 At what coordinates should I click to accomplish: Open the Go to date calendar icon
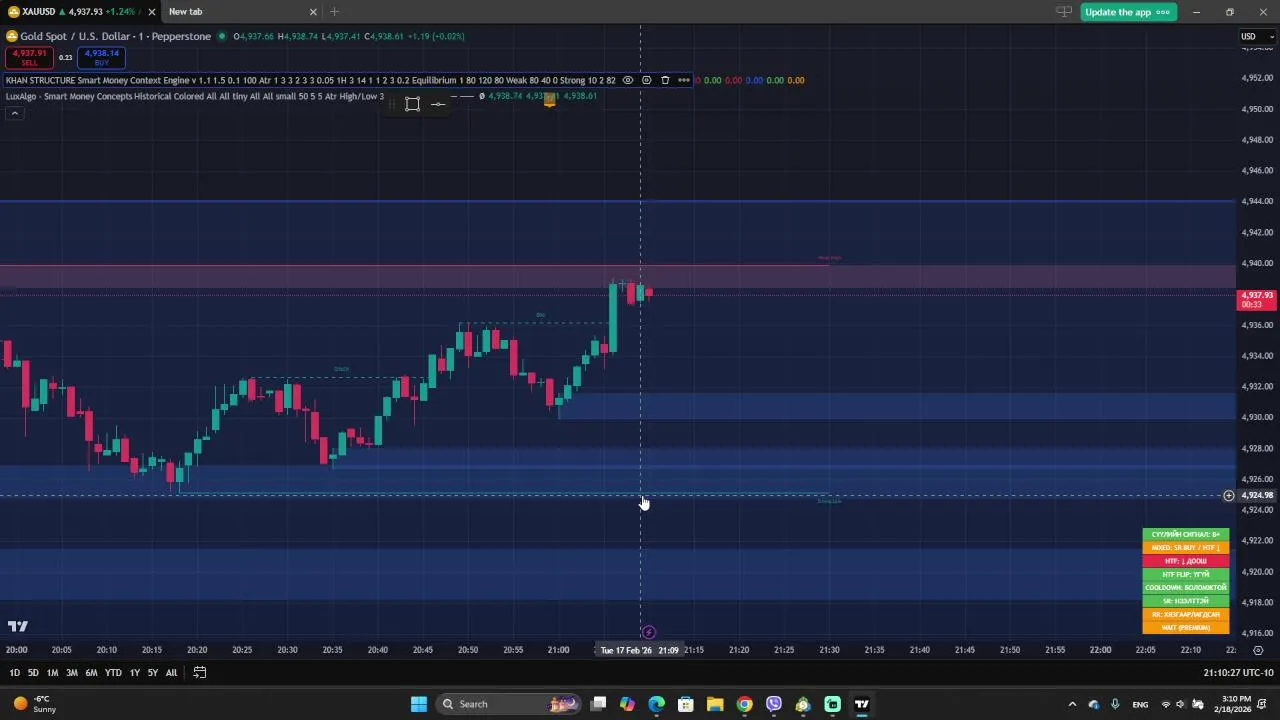point(199,673)
